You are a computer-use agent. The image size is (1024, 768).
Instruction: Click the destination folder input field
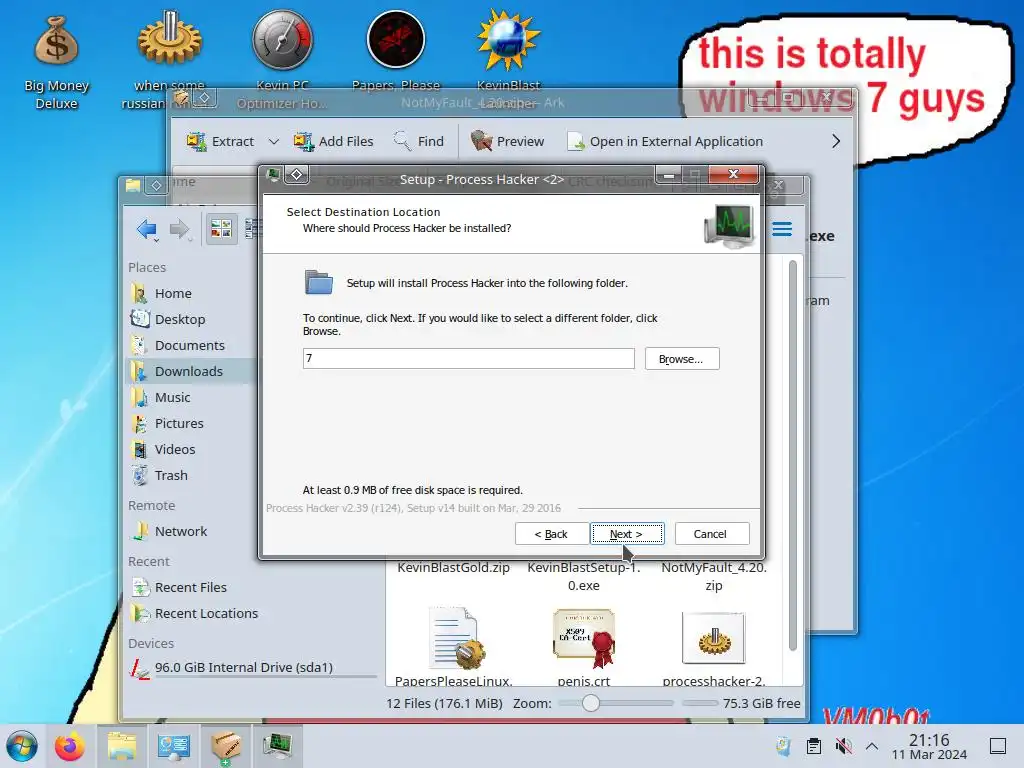coord(468,359)
